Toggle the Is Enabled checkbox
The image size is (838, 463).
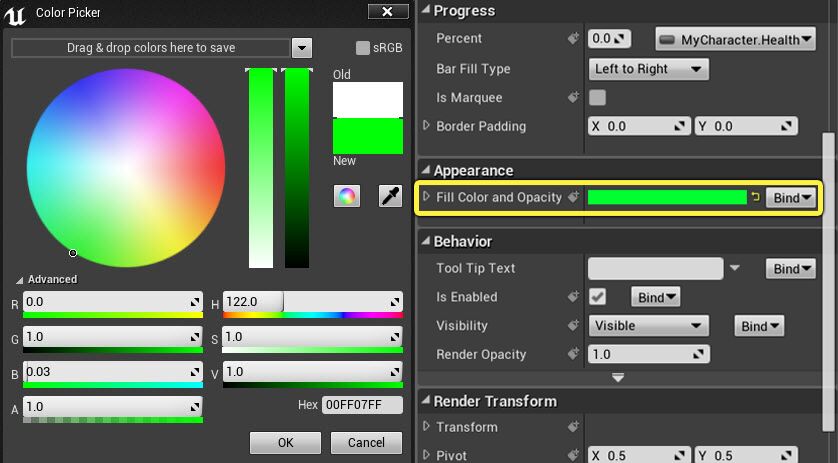click(597, 297)
